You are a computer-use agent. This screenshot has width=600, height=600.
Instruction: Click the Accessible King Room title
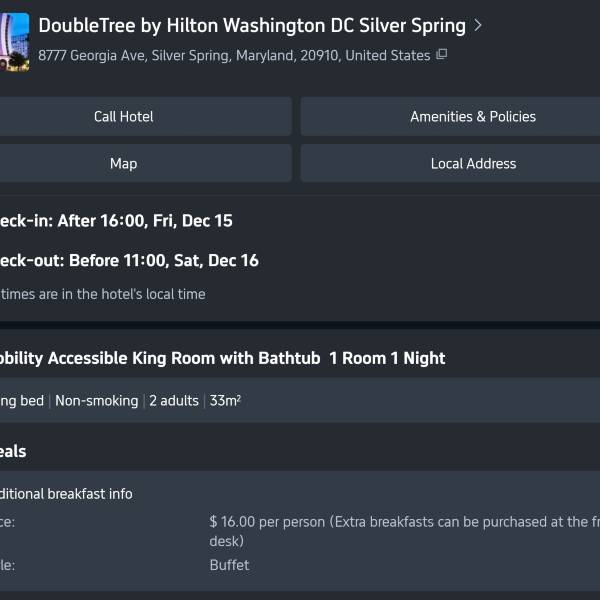[222, 358]
